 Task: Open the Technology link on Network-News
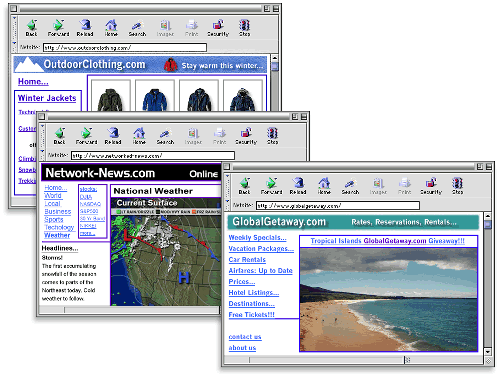pyautogui.click(x=59, y=227)
